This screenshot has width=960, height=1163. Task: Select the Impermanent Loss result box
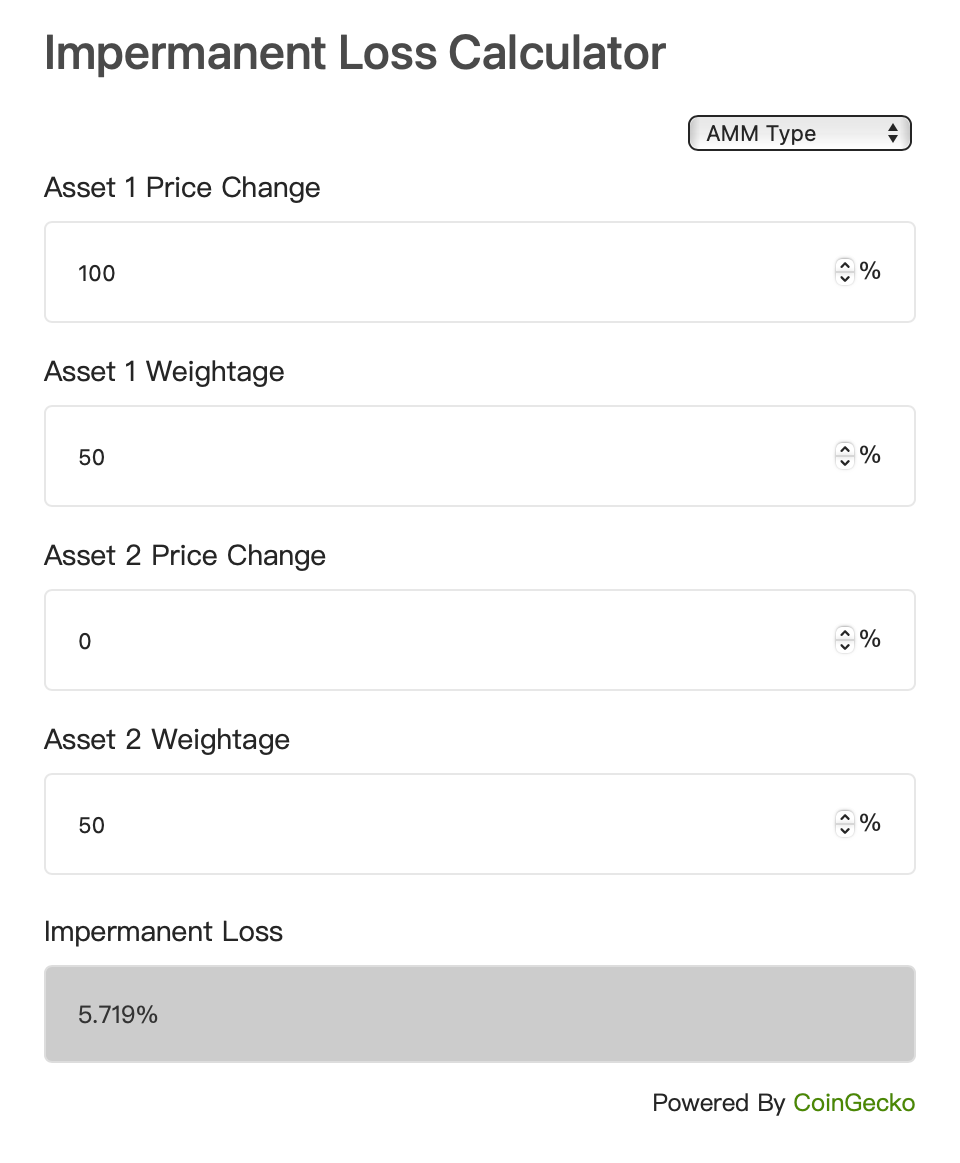[479, 1014]
